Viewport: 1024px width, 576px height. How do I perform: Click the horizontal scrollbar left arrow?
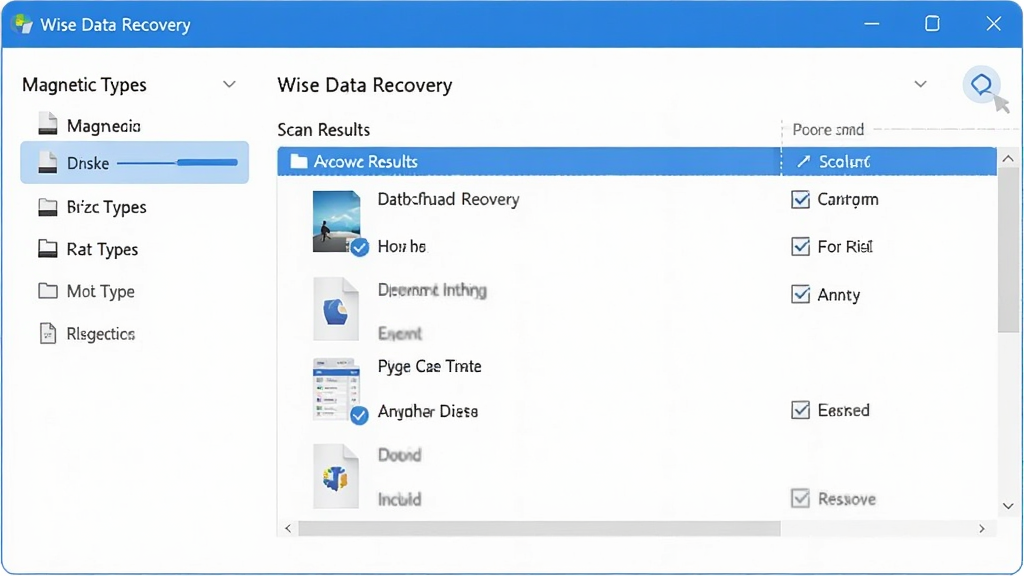coord(288,528)
